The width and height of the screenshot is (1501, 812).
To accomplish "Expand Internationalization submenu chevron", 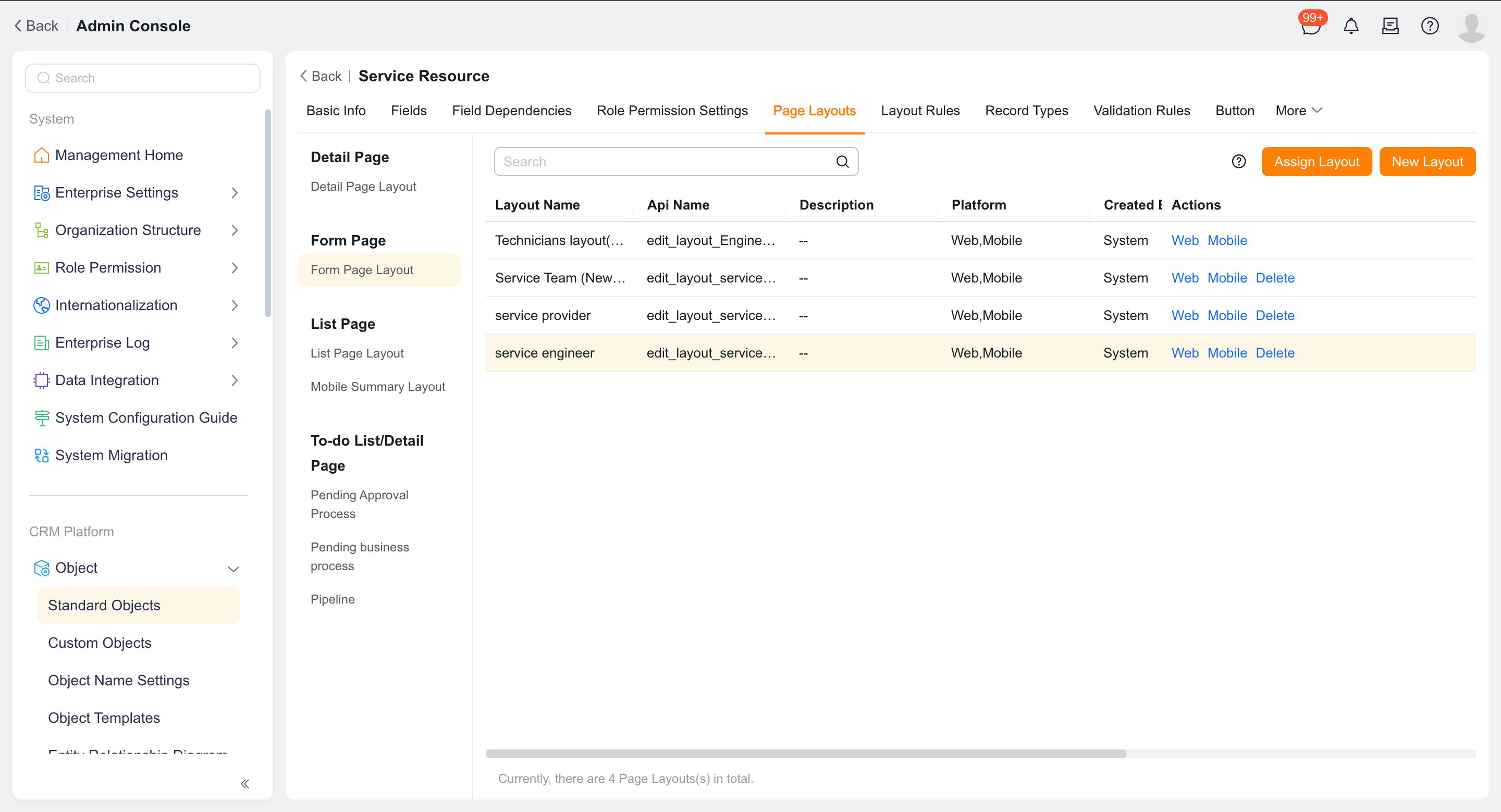I will point(234,305).
